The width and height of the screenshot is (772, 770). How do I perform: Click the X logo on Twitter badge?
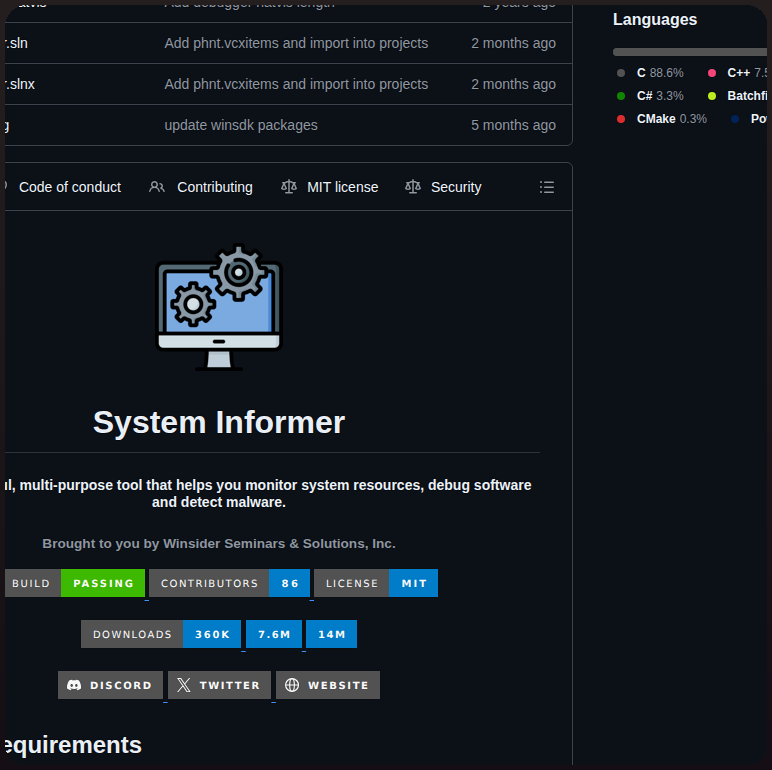click(184, 685)
